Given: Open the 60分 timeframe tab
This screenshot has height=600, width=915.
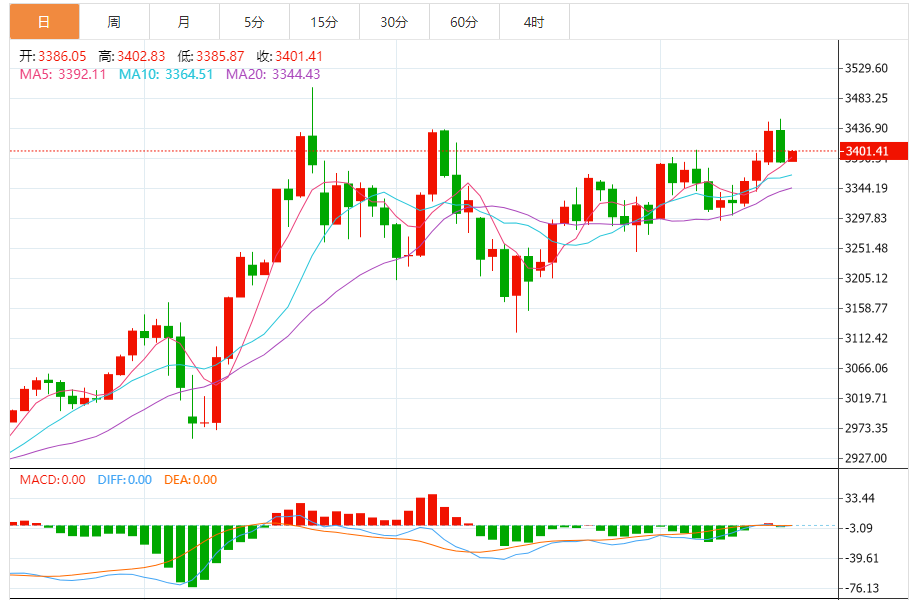Looking at the screenshot, I should [x=465, y=22].
